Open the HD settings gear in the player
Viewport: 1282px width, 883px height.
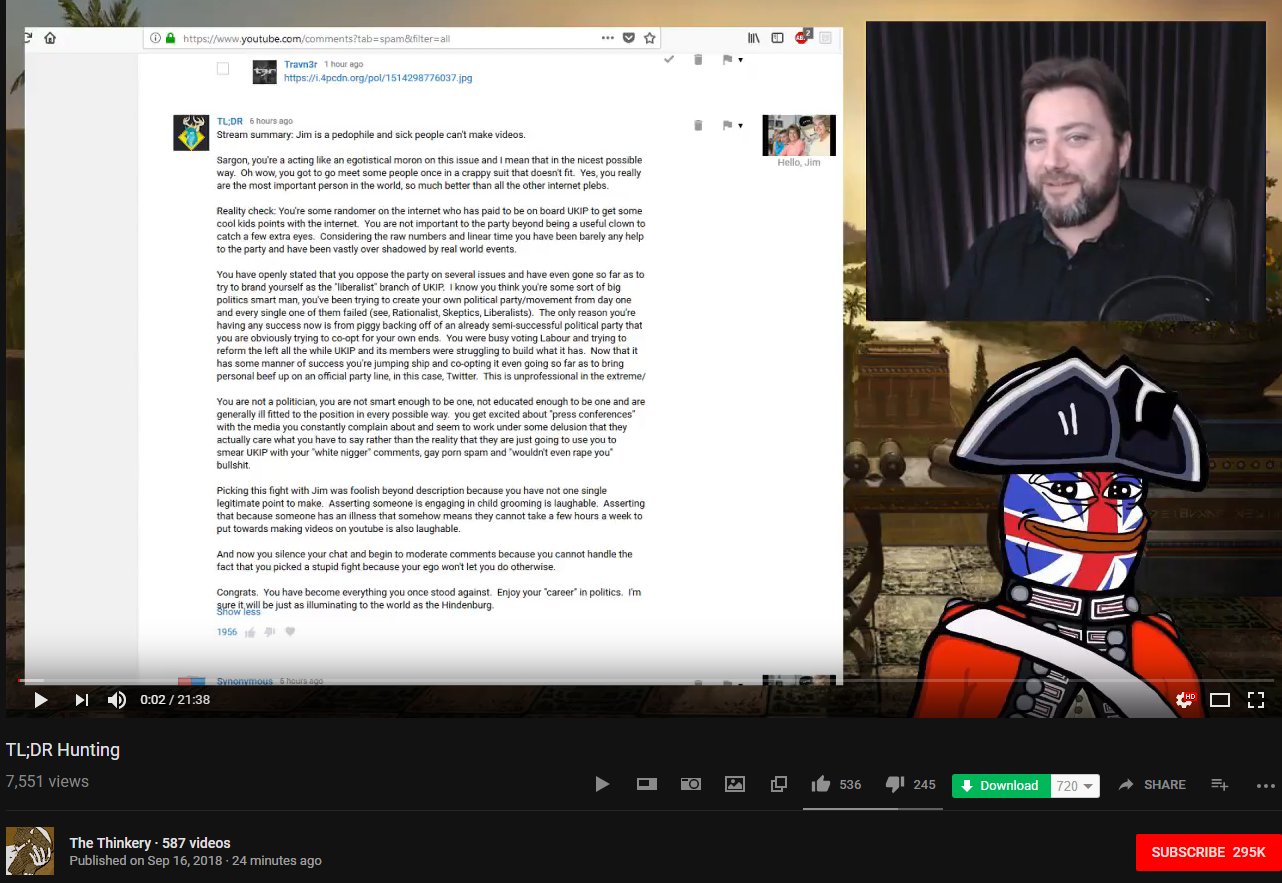click(1184, 700)
